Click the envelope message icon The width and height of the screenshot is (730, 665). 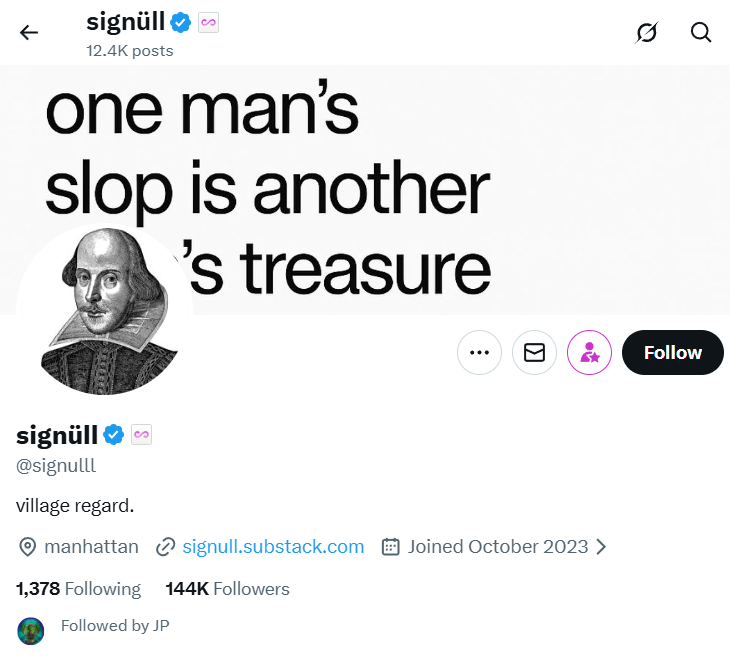(x=534, y=352)
